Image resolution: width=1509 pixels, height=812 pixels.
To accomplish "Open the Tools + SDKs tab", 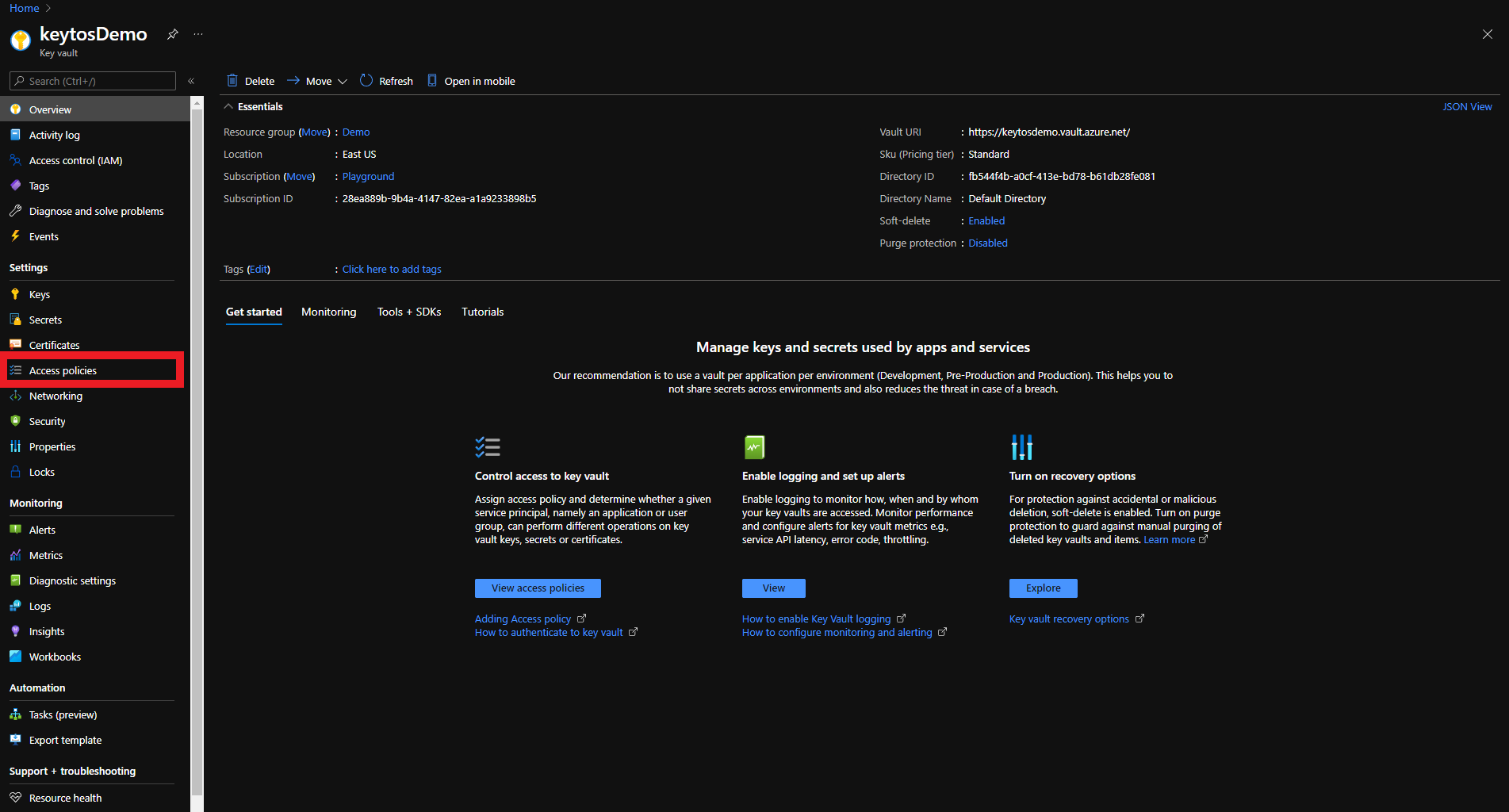I will [x=409, y=312].
